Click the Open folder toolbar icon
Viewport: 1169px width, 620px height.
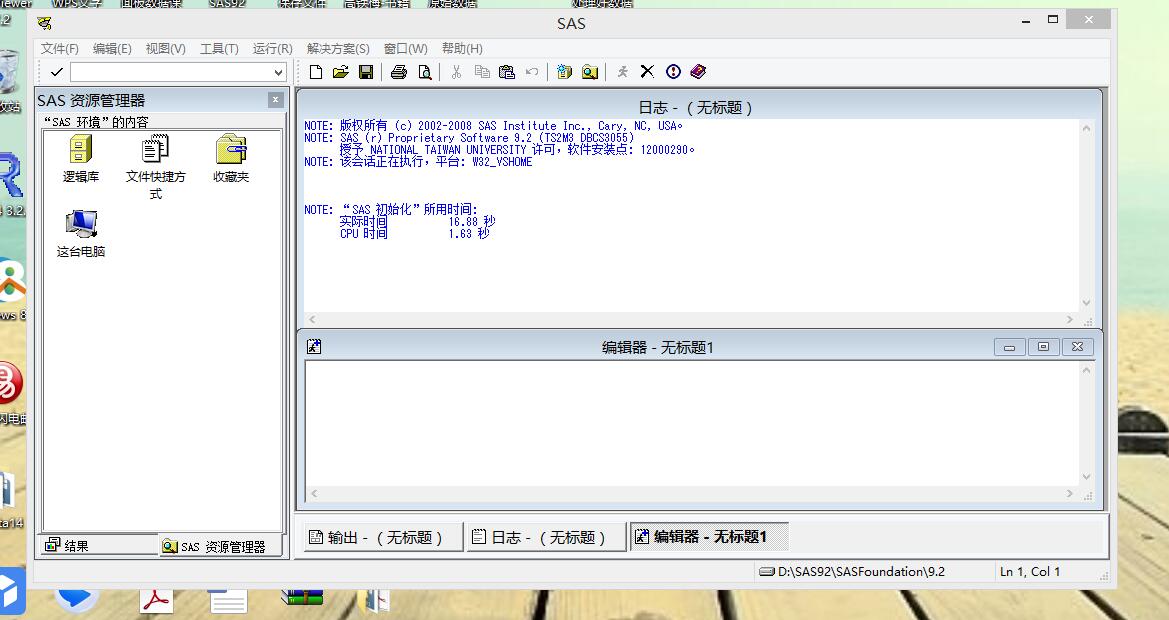click(x=340, y=72)
